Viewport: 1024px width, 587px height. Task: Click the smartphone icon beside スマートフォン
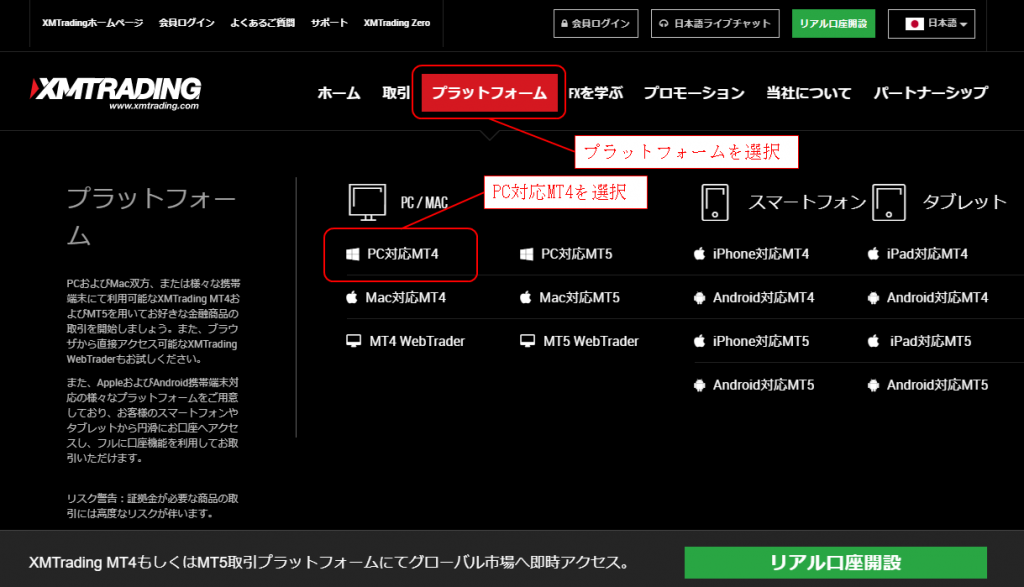tap(714, 202)
